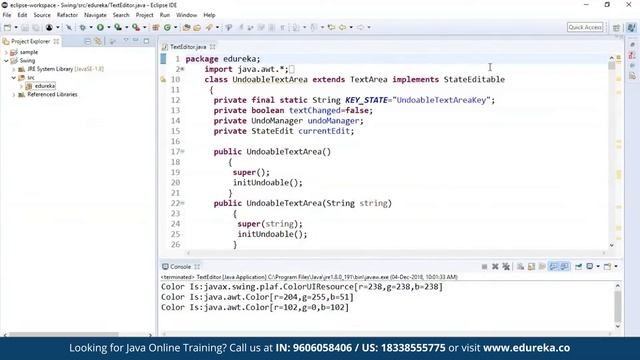Open the Refactor menu
Screen dimensions: 640x360
67,15
